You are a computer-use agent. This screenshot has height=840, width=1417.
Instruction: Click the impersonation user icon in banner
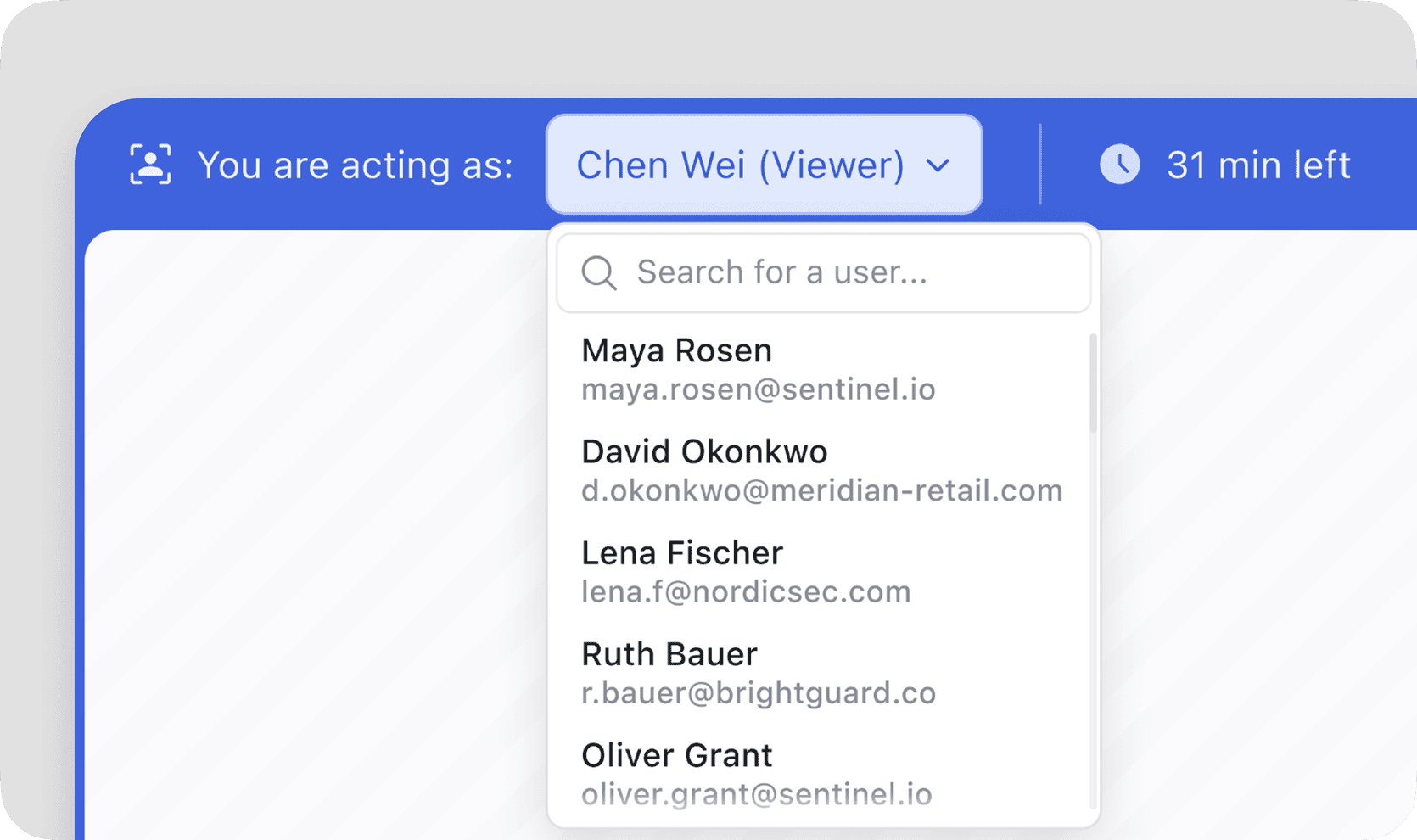150,164
